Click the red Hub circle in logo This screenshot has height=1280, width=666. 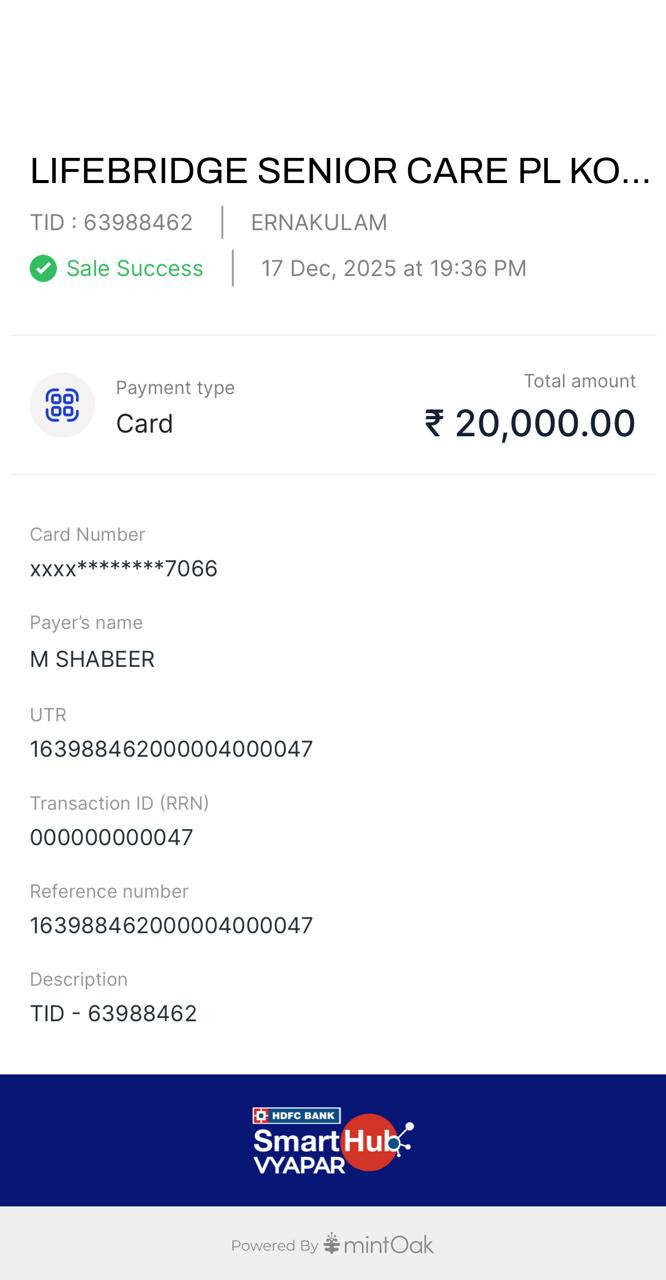(x=370, y=1142)
